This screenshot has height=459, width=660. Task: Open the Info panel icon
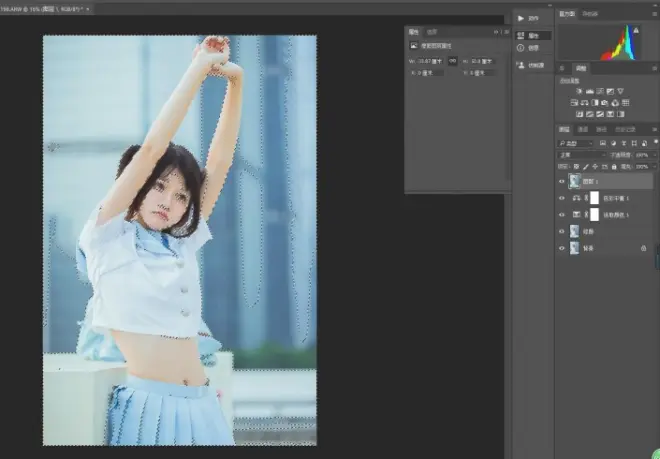pos(521,48)
